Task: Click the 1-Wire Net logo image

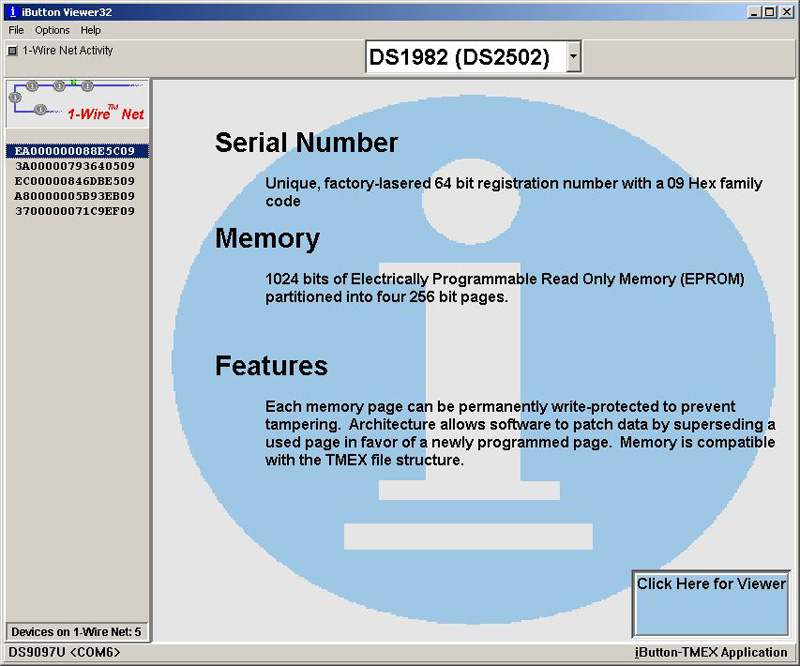Action: (x=78, y=104)
